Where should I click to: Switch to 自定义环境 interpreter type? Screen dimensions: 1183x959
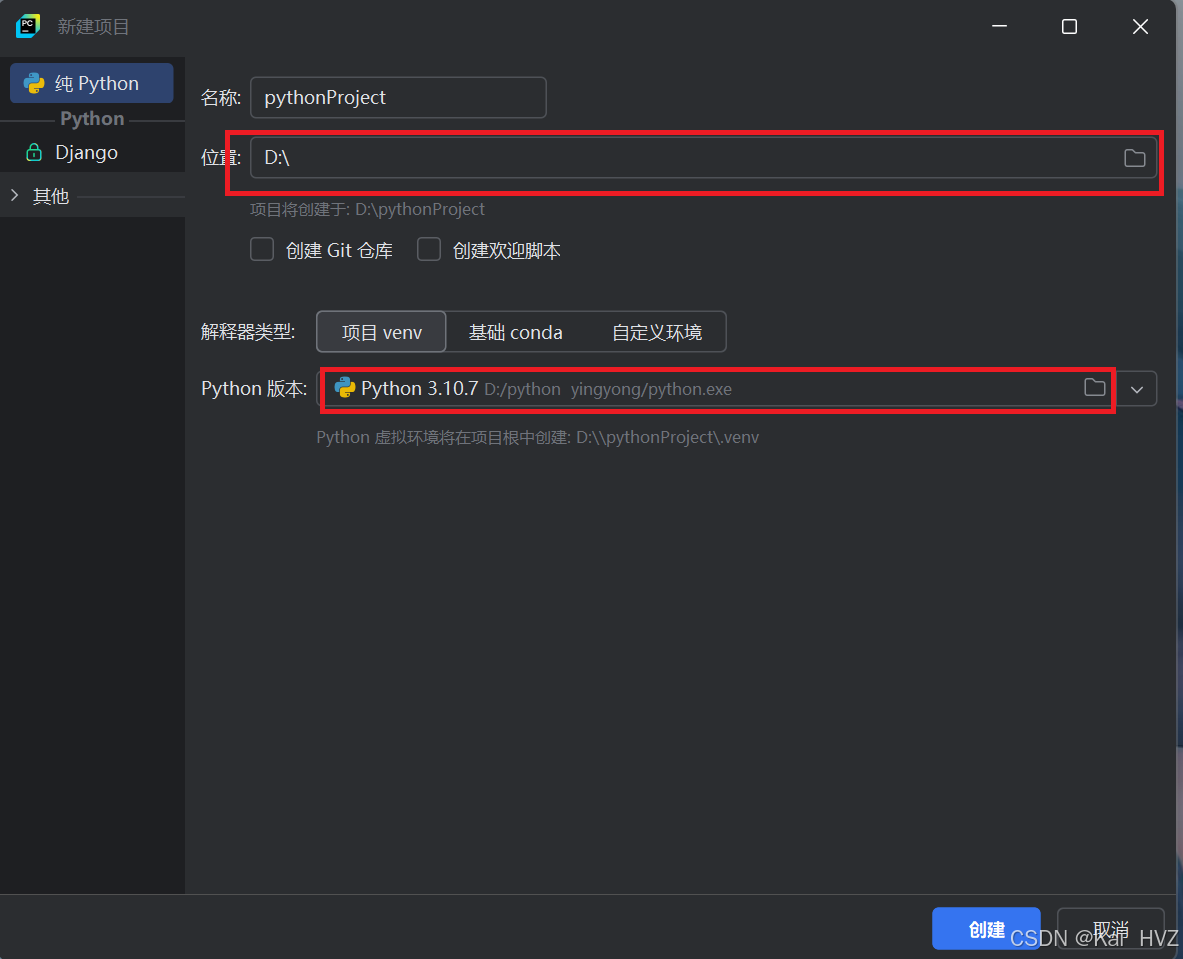tap(656, 332)
